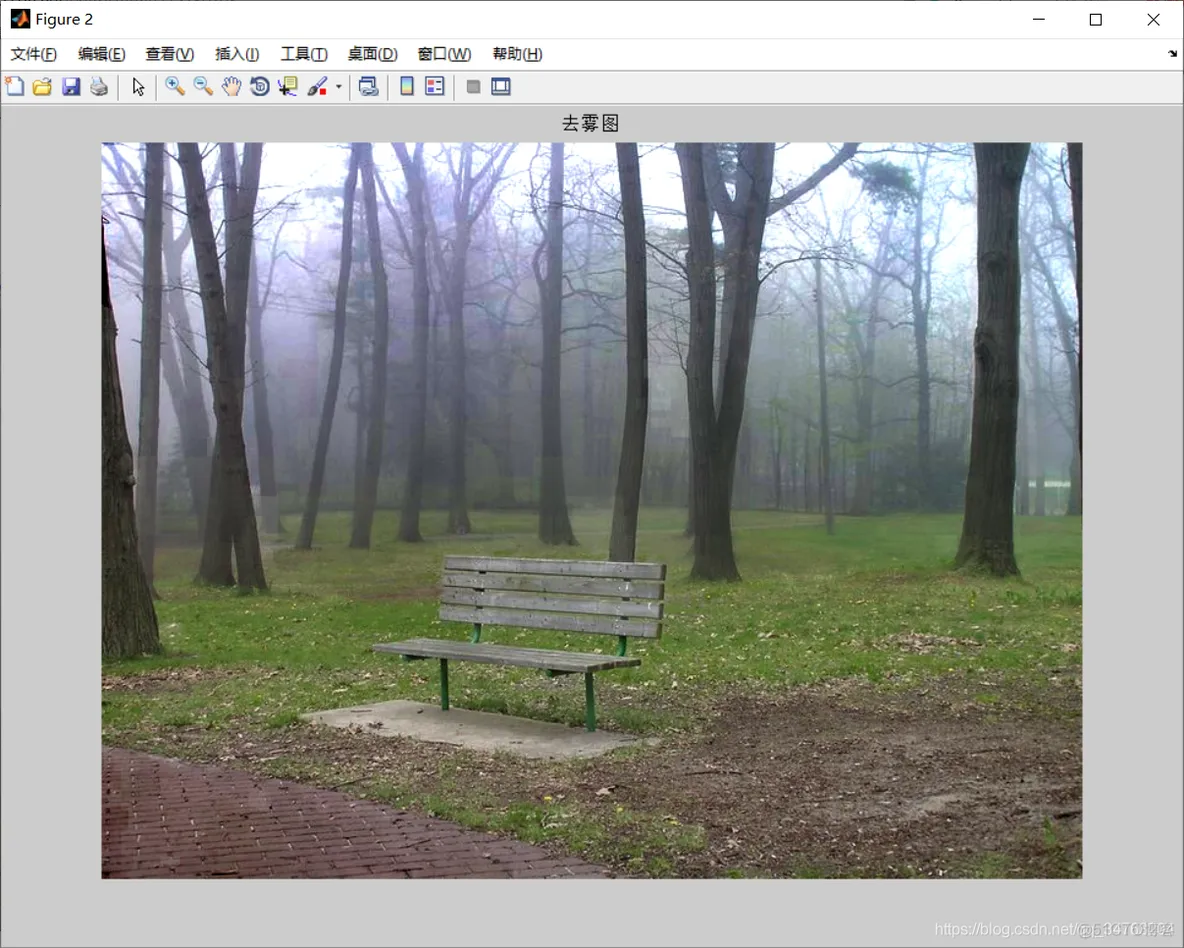1184x948 pixels.
Task: Select the Edit Plot arrow tool
Action: click(138, 86)
